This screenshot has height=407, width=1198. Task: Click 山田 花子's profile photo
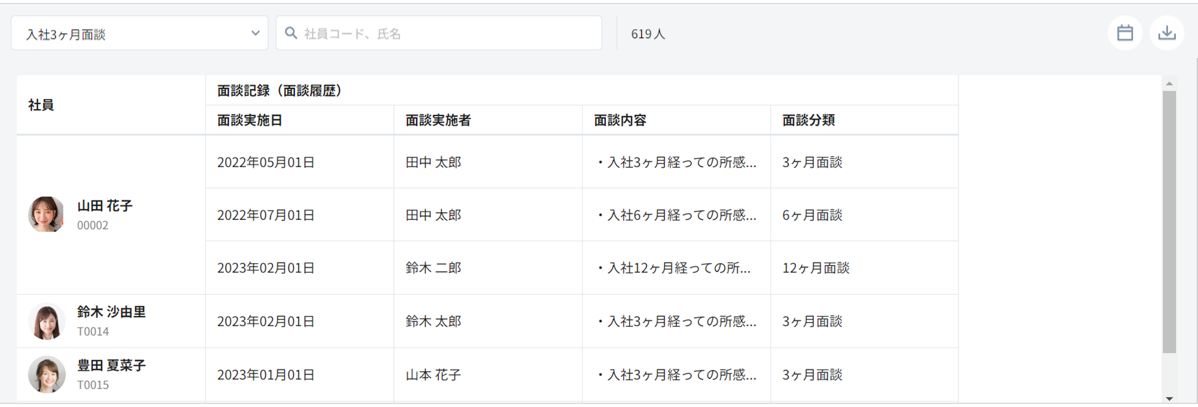[47, 214]
